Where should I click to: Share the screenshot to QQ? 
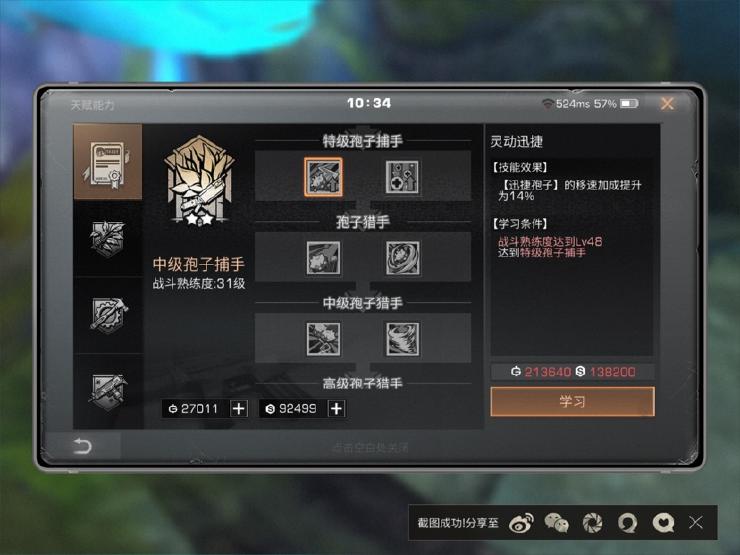click(x=628, y=523)
